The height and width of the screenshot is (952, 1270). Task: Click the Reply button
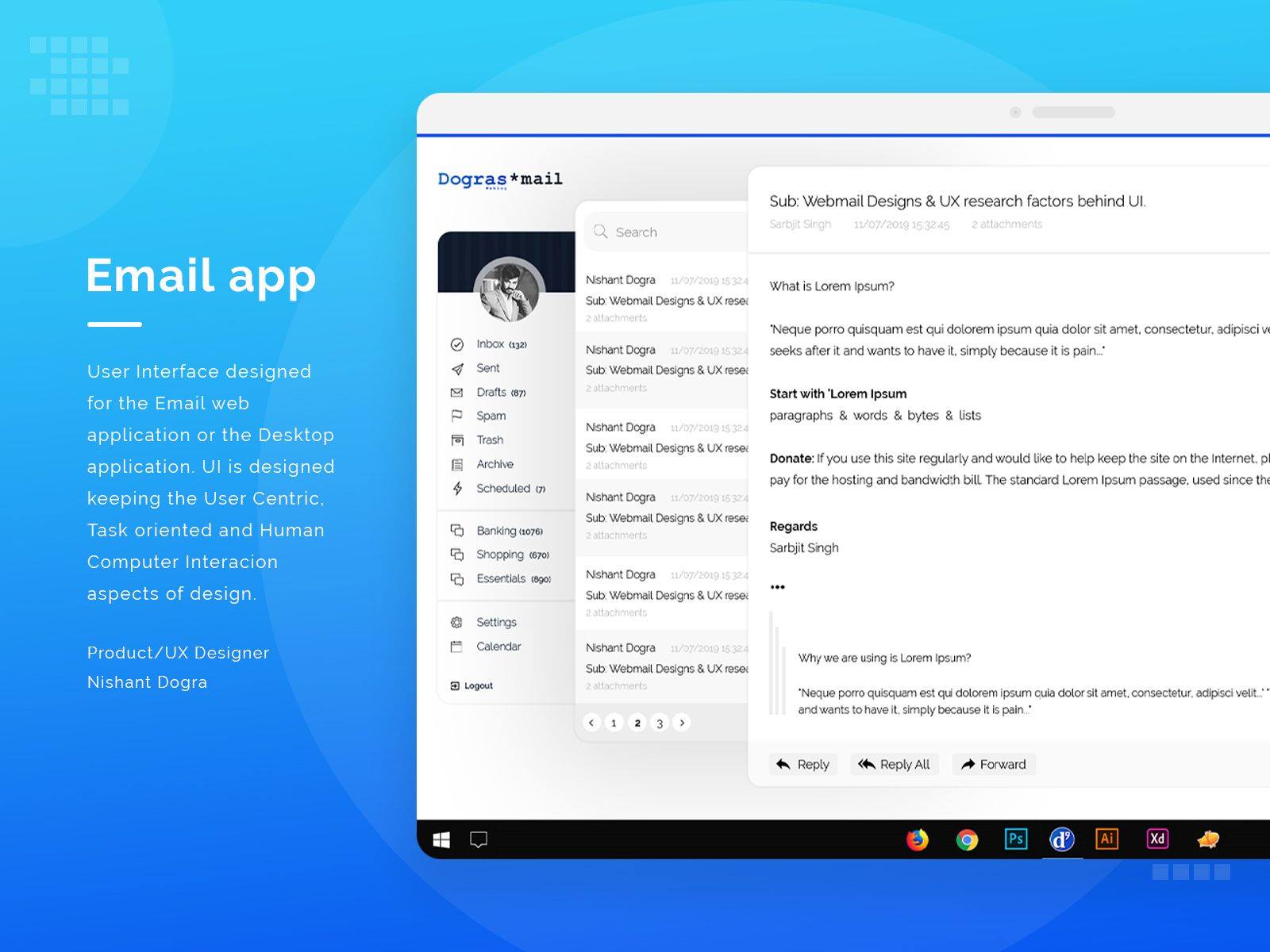802,764
